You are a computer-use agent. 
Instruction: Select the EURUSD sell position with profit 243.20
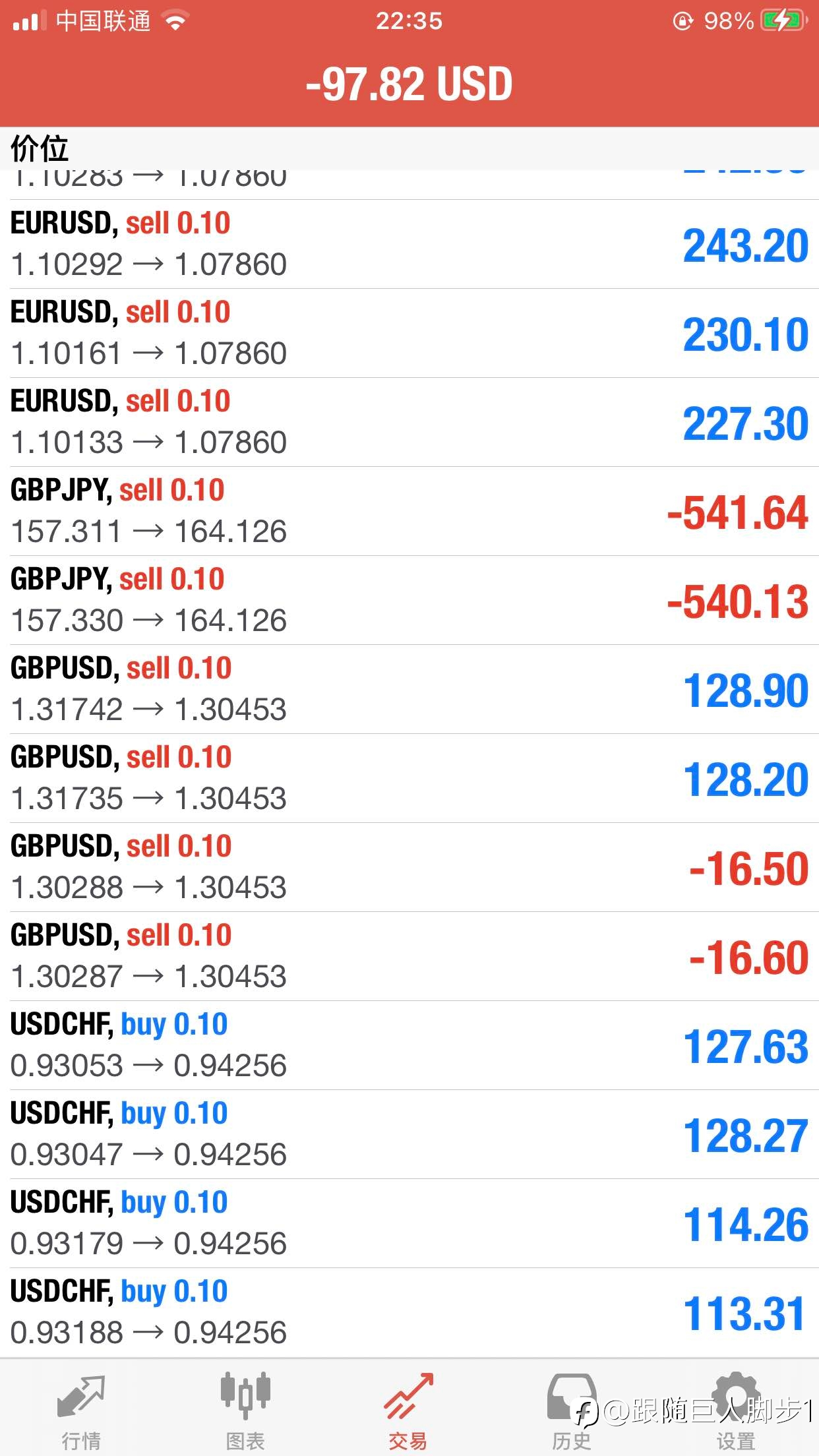409,244
